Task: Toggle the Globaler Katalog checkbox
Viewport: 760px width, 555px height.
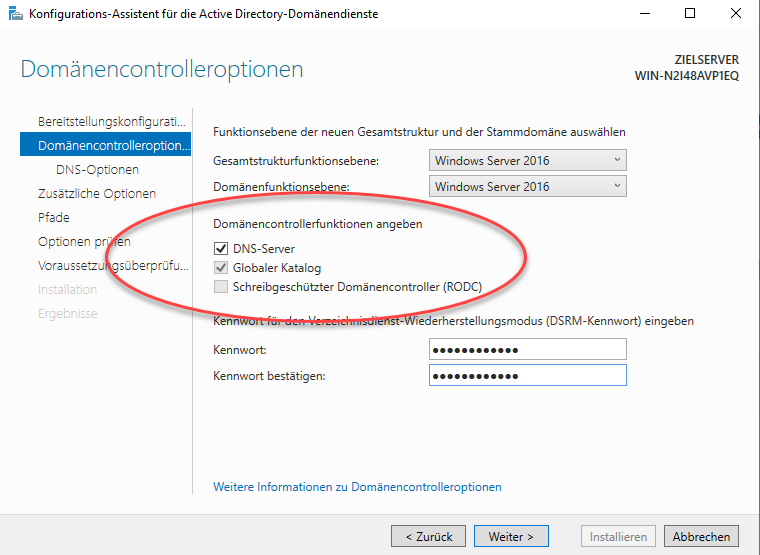Action: click(x=221, y=268)
